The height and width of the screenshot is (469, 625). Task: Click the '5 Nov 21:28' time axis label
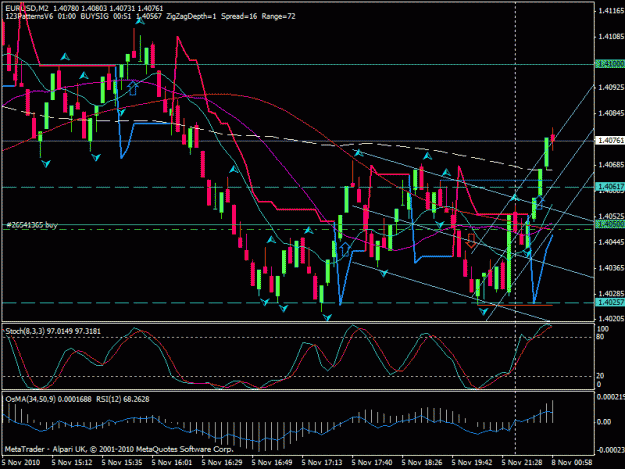[x=522, y=462]
